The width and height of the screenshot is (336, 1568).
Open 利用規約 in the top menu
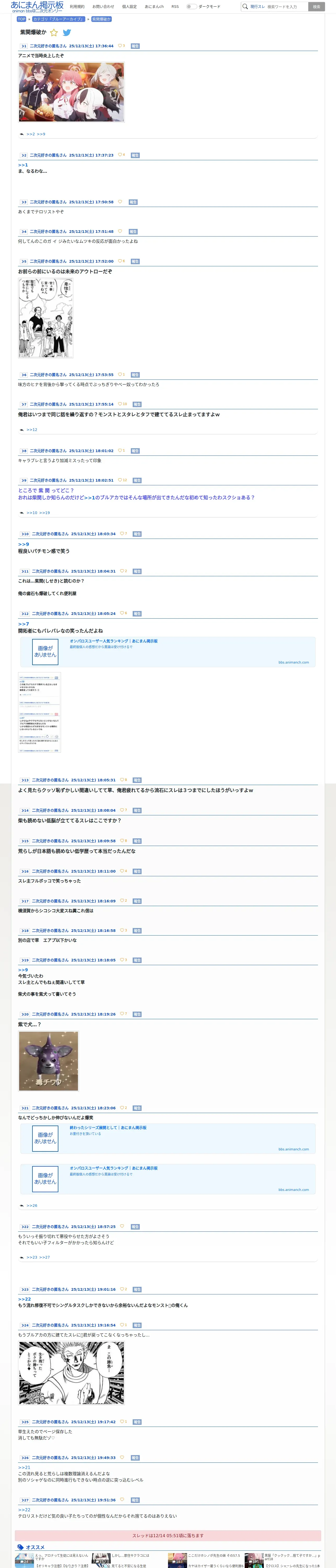[77, 7]
